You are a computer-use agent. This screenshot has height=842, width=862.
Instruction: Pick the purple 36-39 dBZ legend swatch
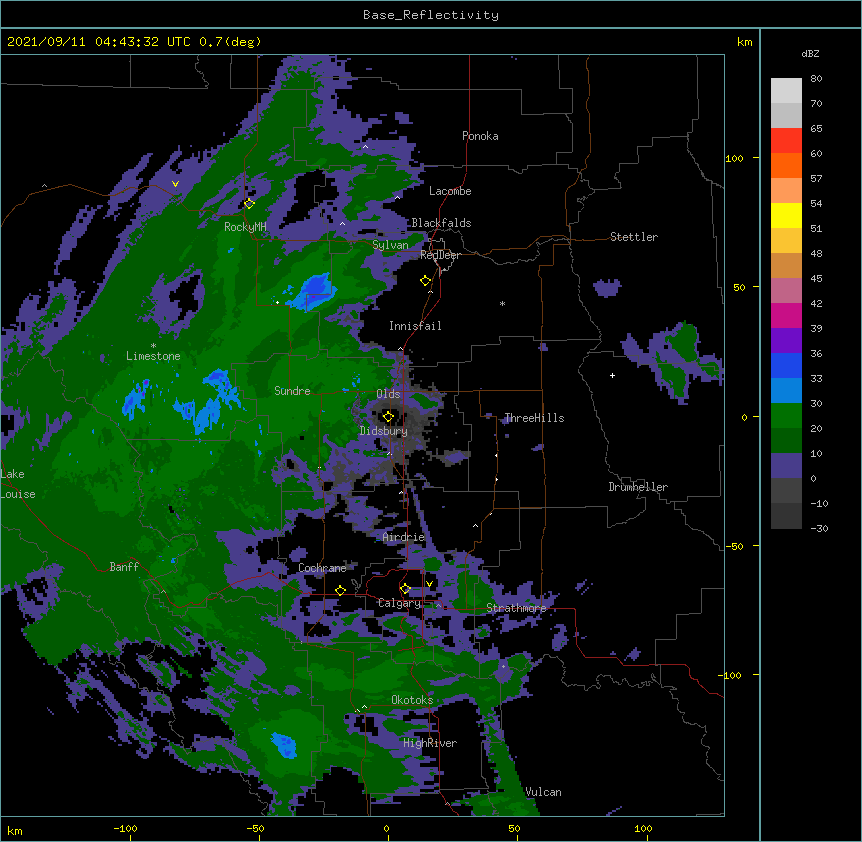click(x=786, y=340)
